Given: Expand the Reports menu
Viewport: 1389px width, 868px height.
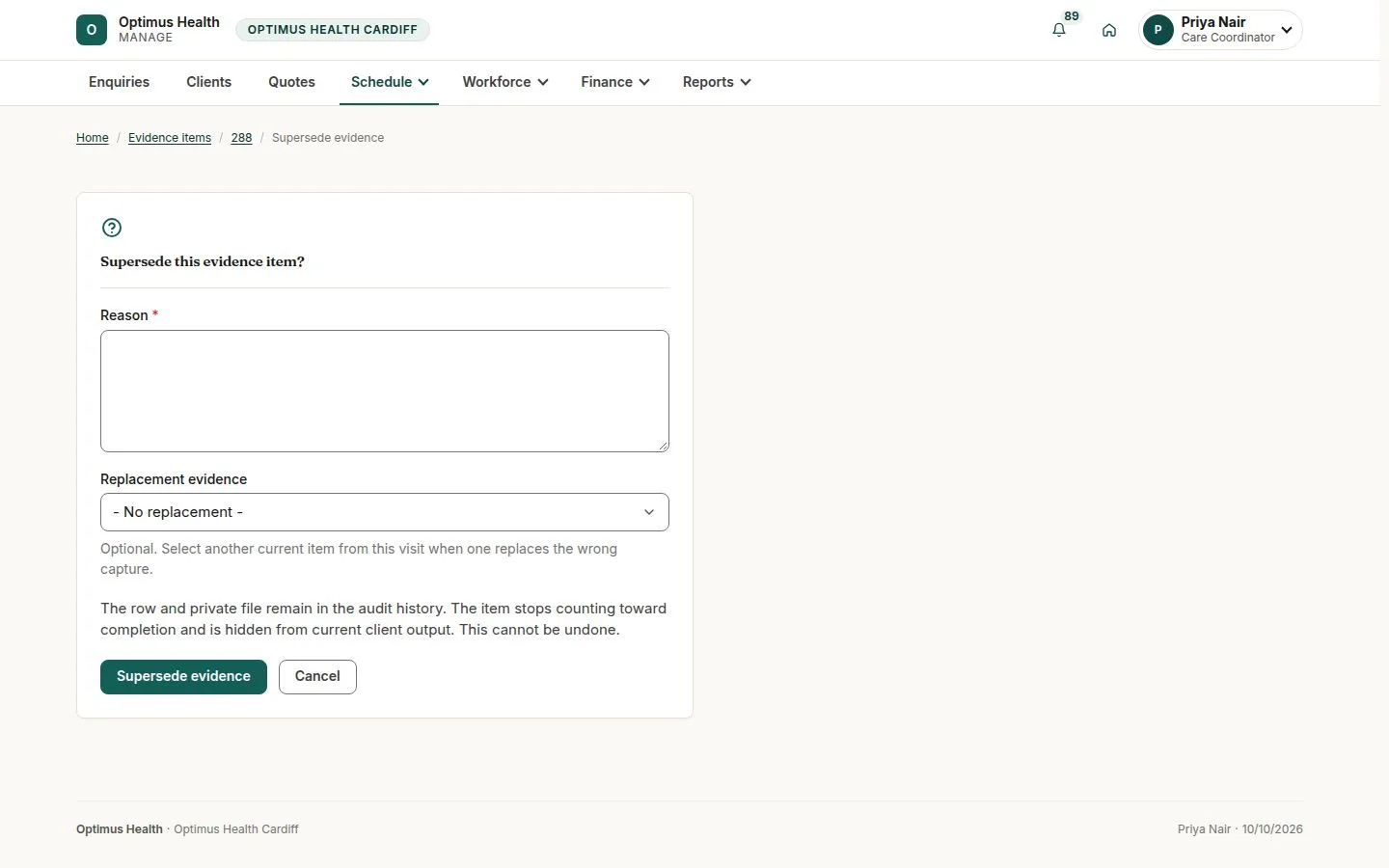Looking at the screenshot, I should 717,82.
